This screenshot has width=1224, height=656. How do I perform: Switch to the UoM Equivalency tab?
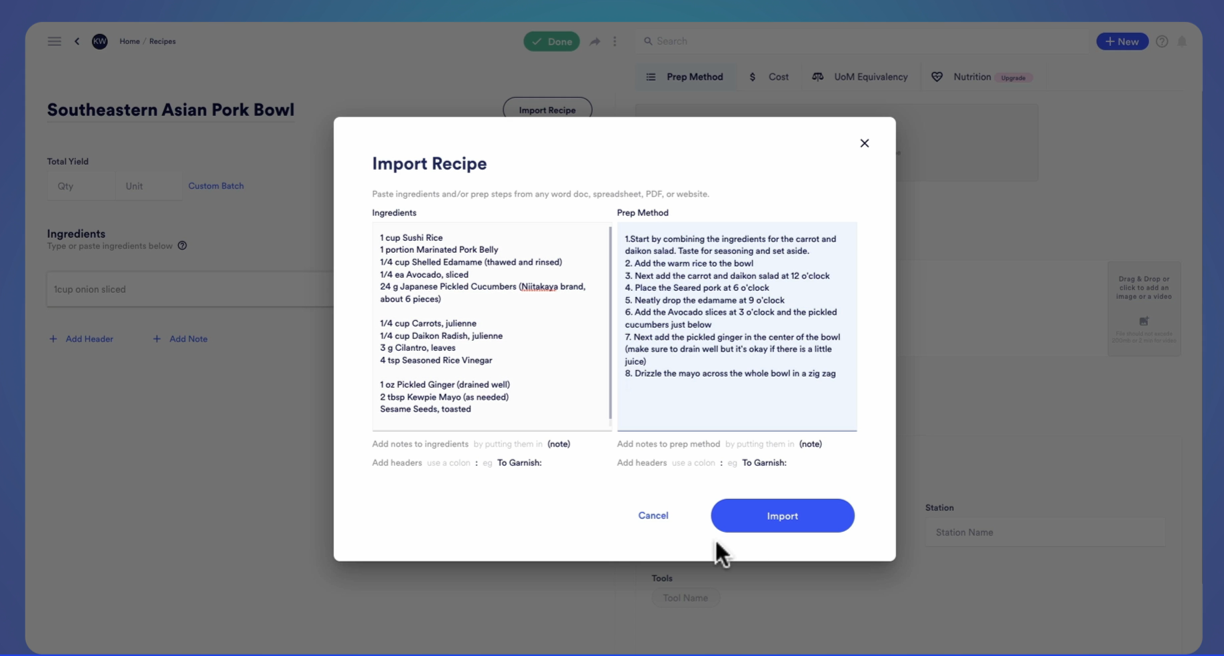click(x=860, y=77)
